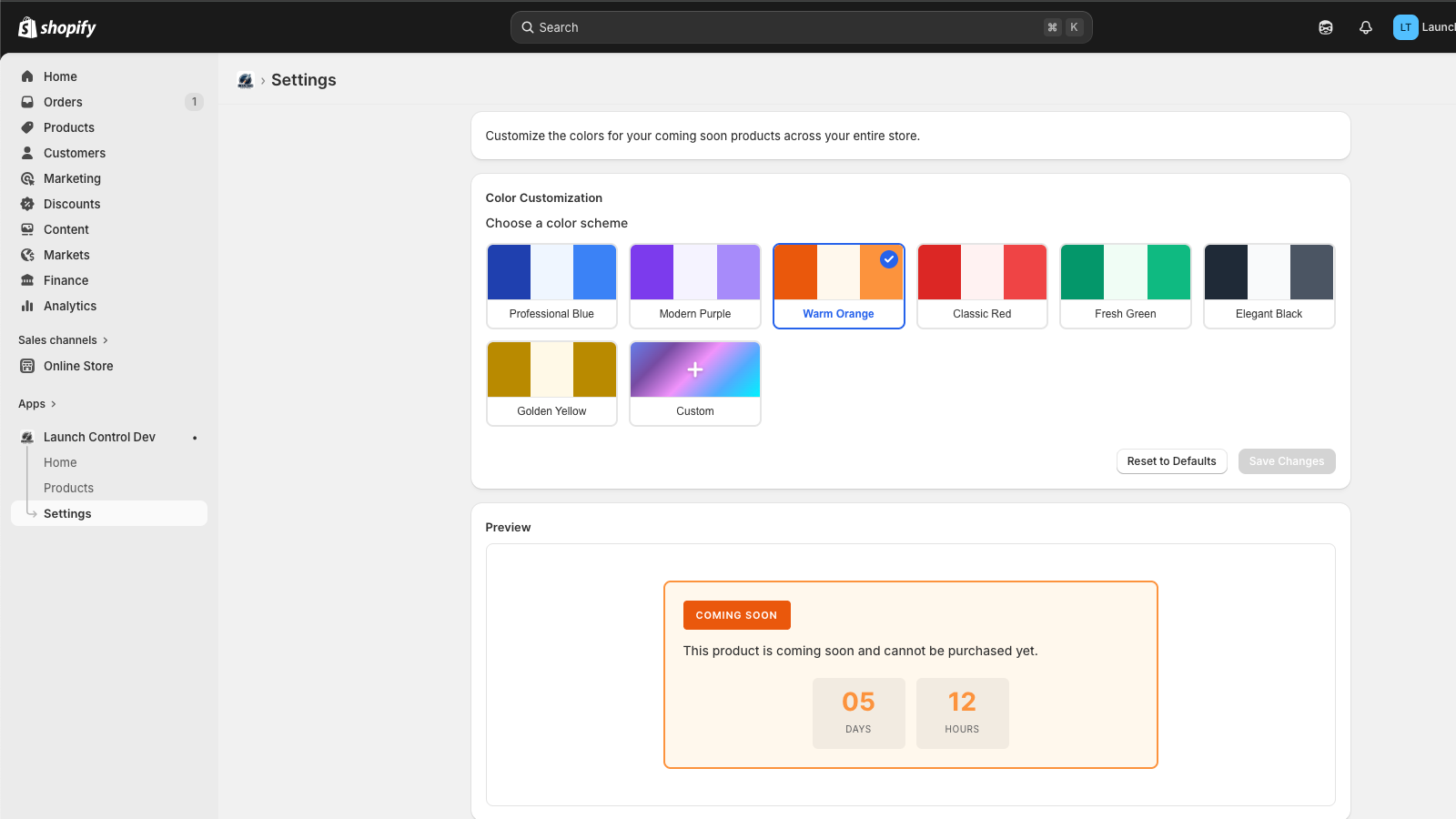
Task: Open the Products section in the sidebar
Action: point(68,127)
